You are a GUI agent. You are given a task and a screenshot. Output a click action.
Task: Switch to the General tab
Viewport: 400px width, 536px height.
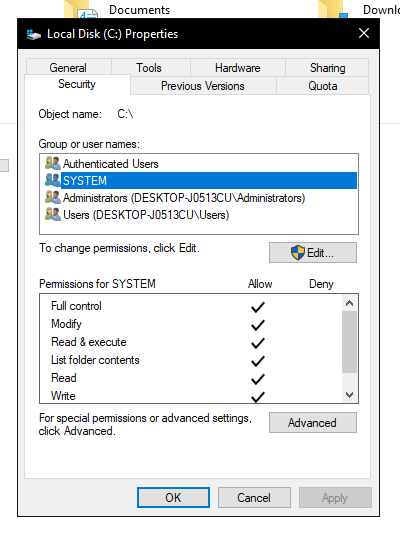tap(68, 67)
